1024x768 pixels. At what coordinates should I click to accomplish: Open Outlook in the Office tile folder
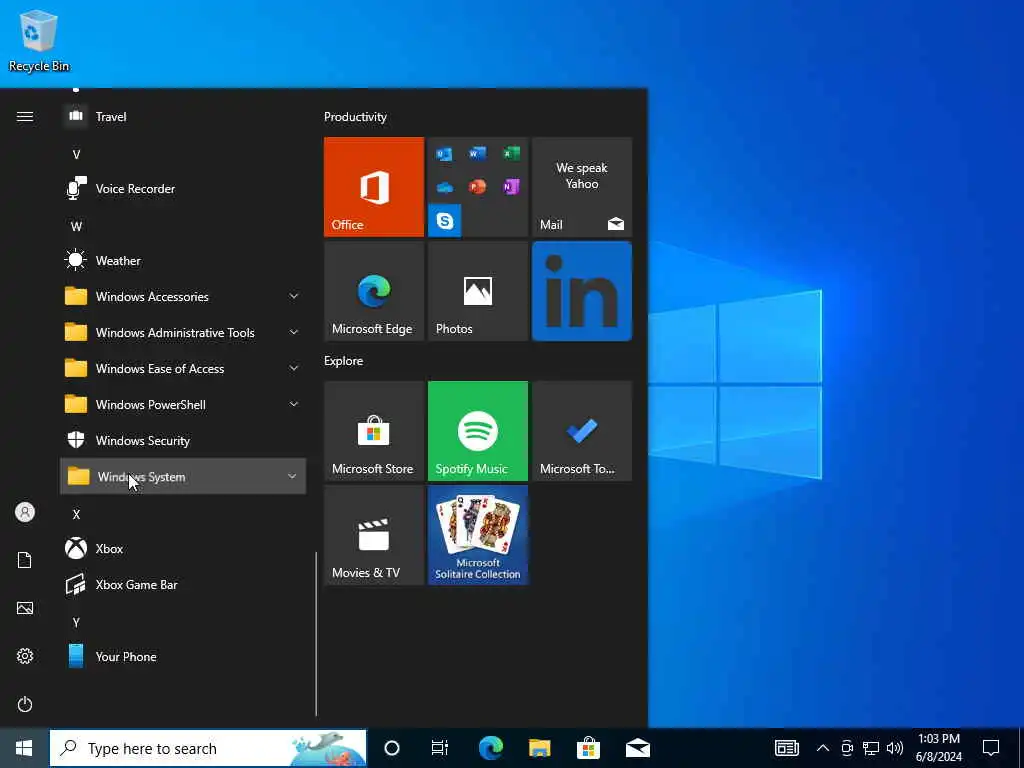pyautogui.click(x=444, y=154)
